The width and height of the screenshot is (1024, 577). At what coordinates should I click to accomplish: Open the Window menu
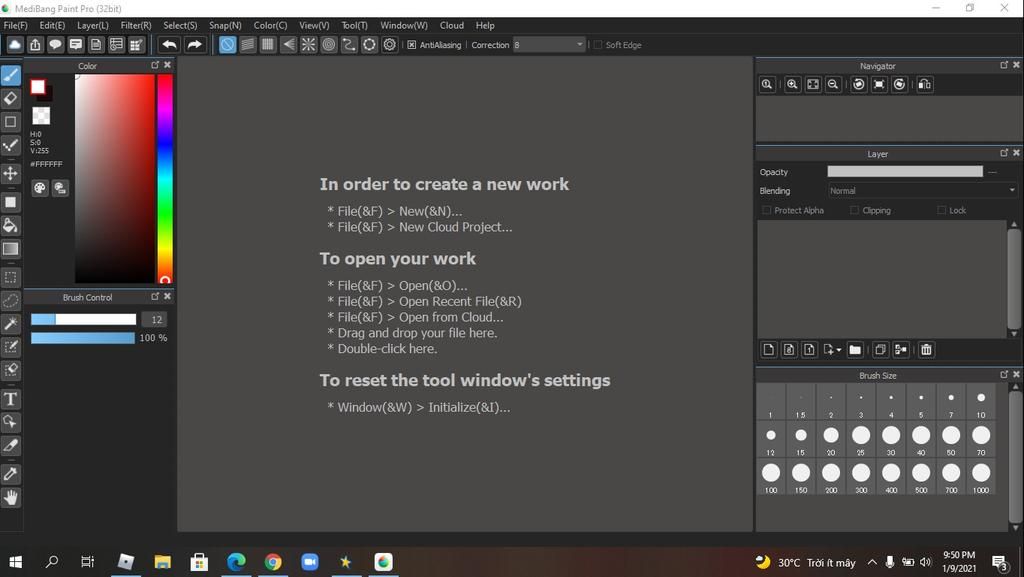404,25
